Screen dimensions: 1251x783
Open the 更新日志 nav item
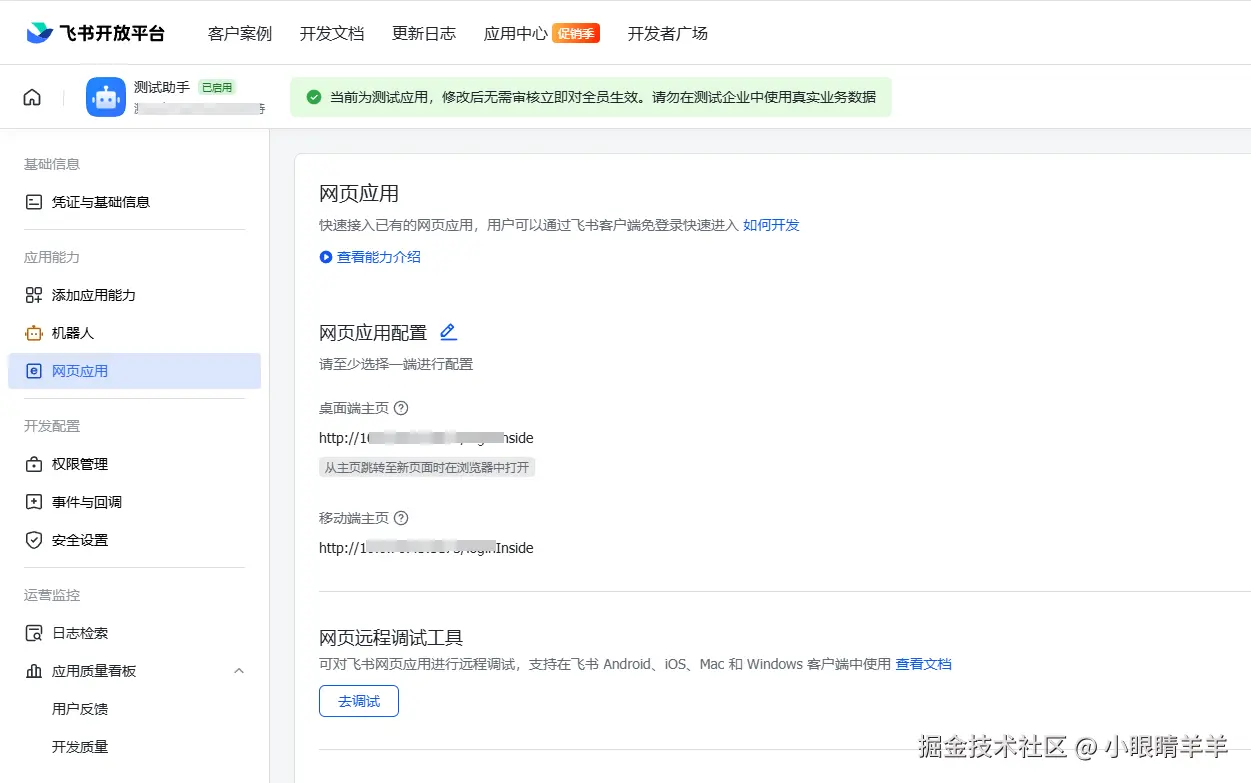pos(424,33)
